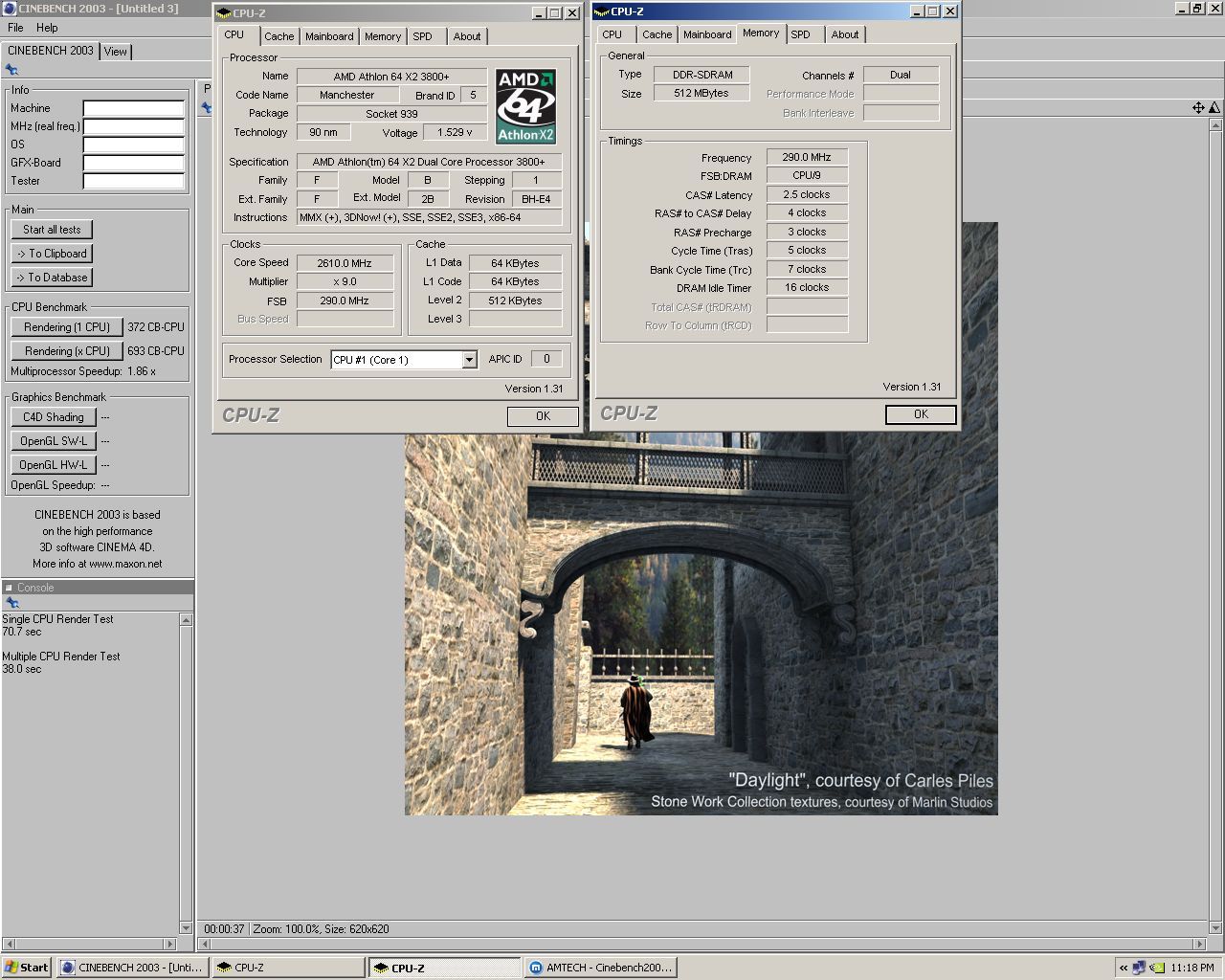Screen dimensions: 1225x980
Task: Select CPU tab in right CPU-Z window
Action: click(612, 34)
